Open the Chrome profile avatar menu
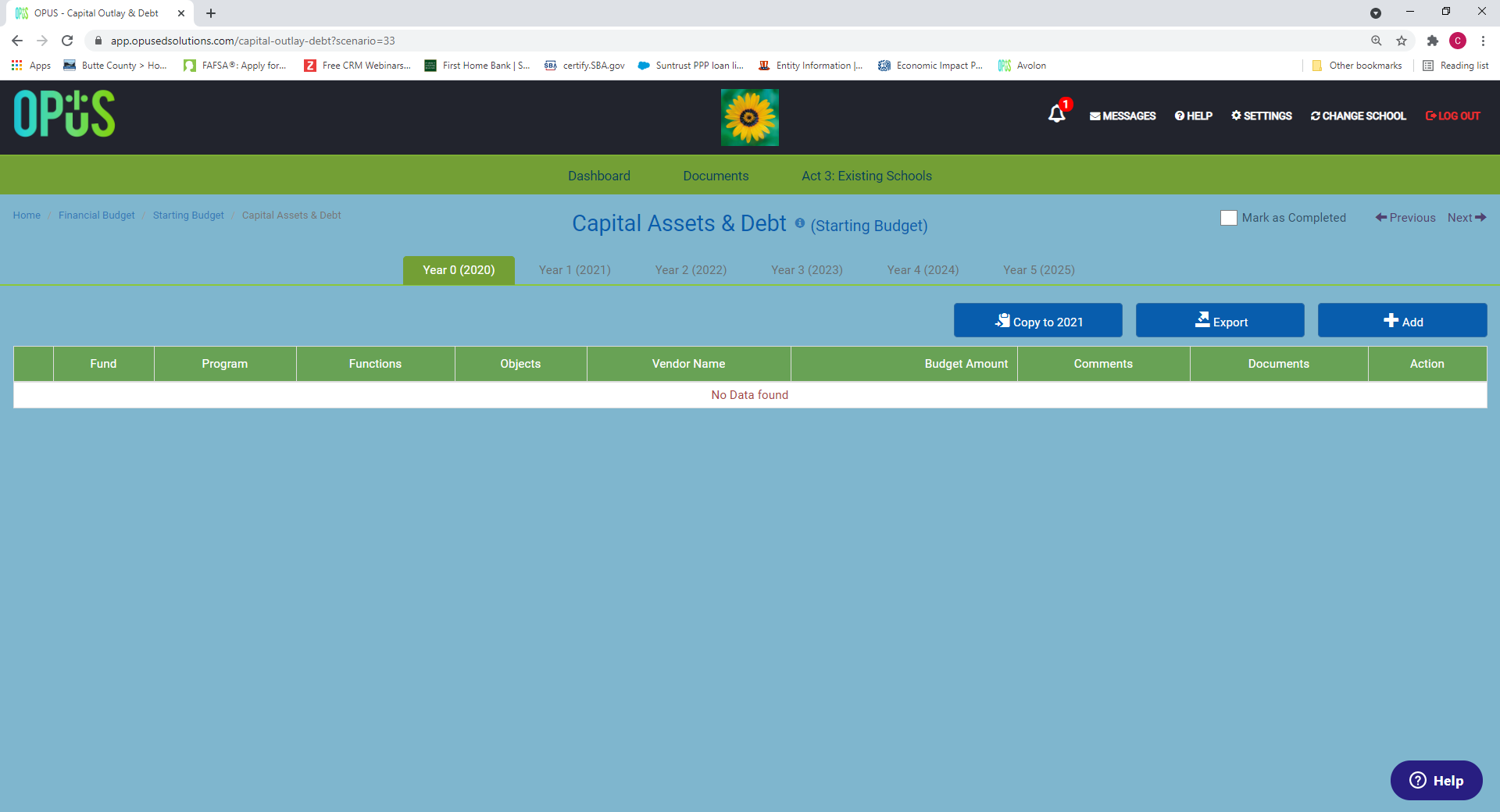 click(x=1458, y=41)
